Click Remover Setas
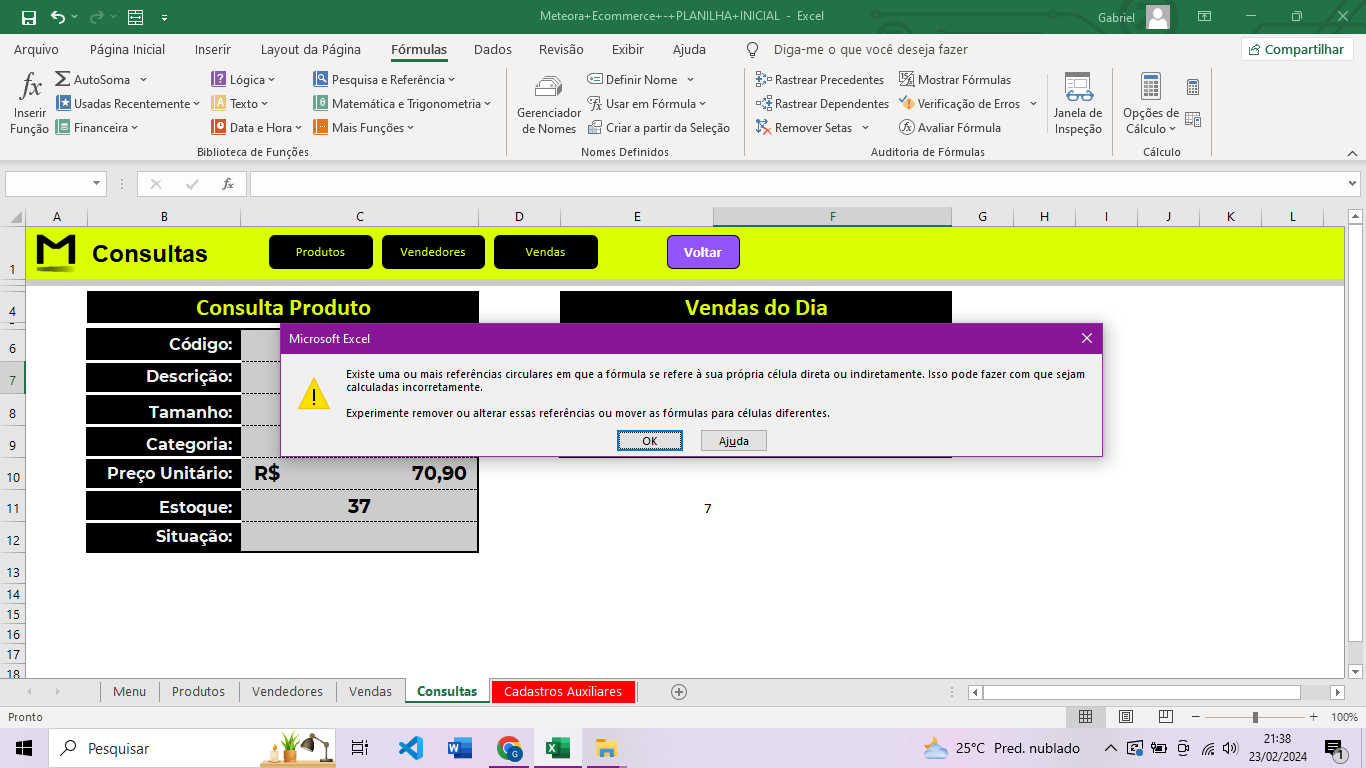The width and height of the screenshot is (1366, 768). (804, 128)
